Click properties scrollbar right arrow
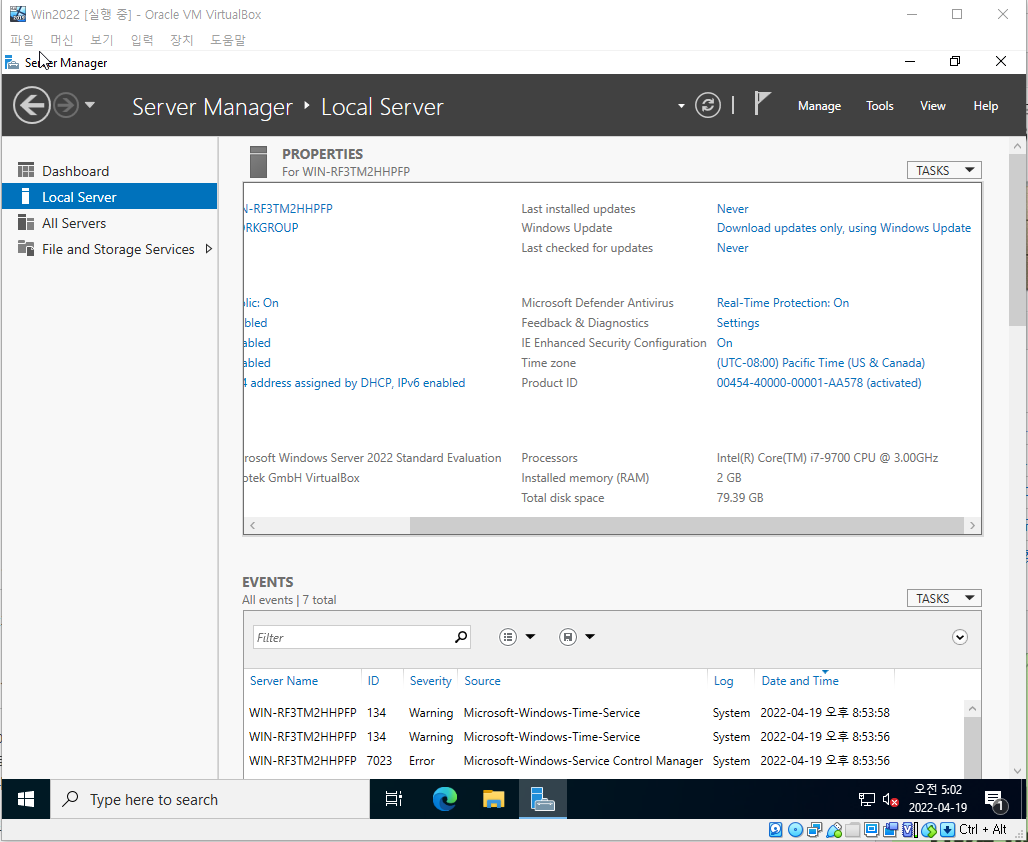The width and height of the screenshot is (1028, 842). pyautogui.click(x=972, y=525)
